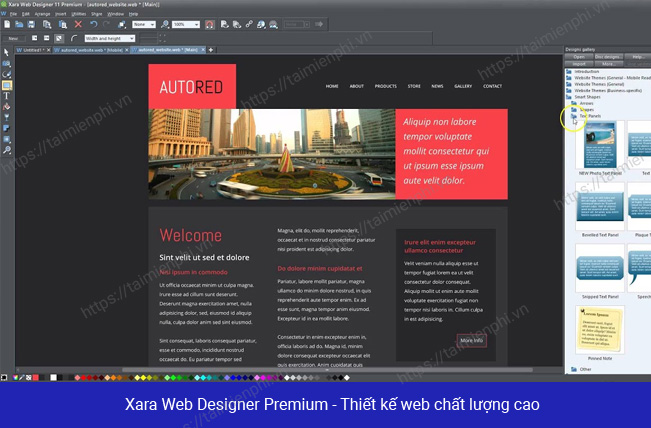Select the Photo tool in left toolbar
This screenshot has width=651, height=428.
(6, 64)
